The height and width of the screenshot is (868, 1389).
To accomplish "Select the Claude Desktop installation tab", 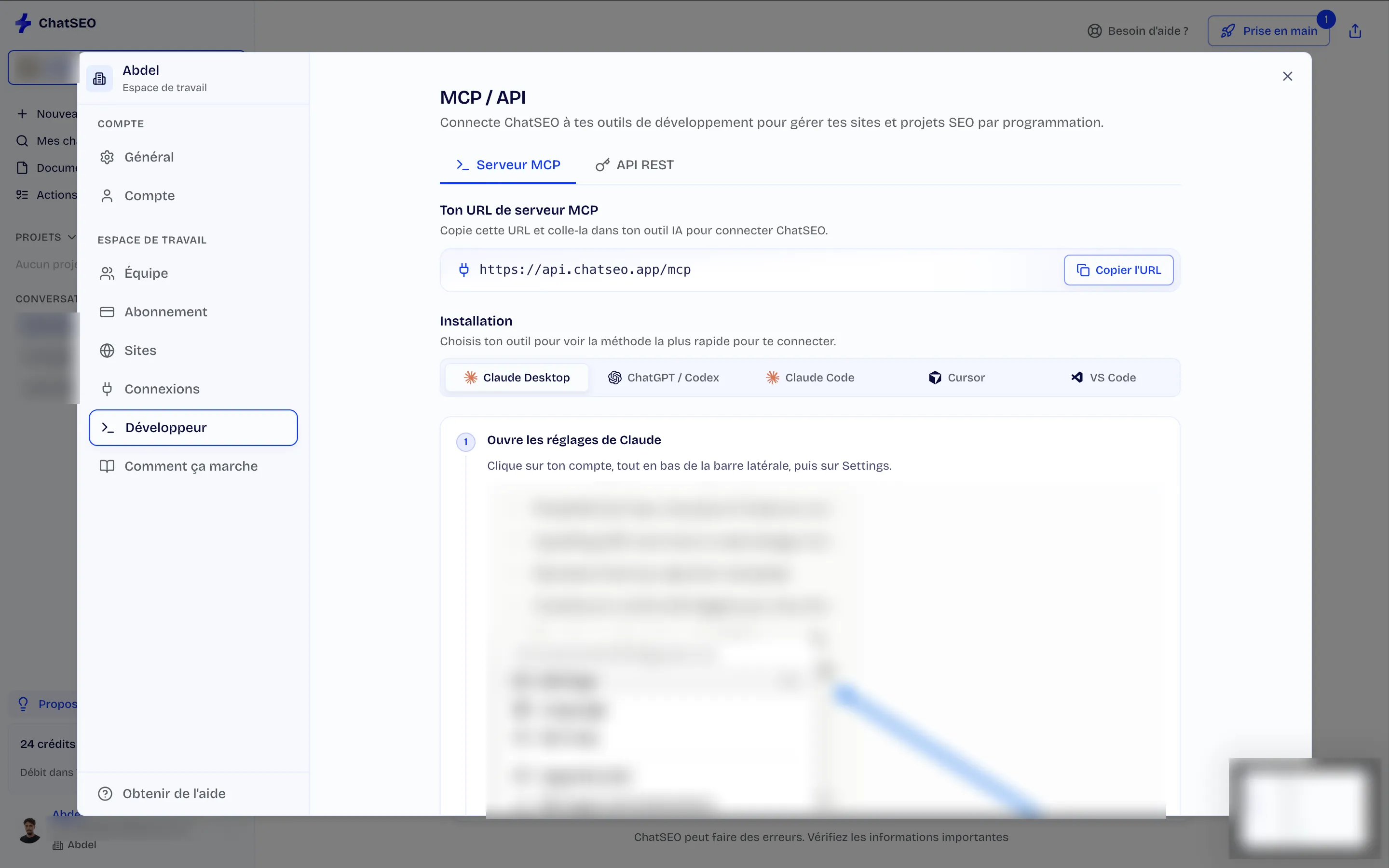I will click(x=517, y=378).
